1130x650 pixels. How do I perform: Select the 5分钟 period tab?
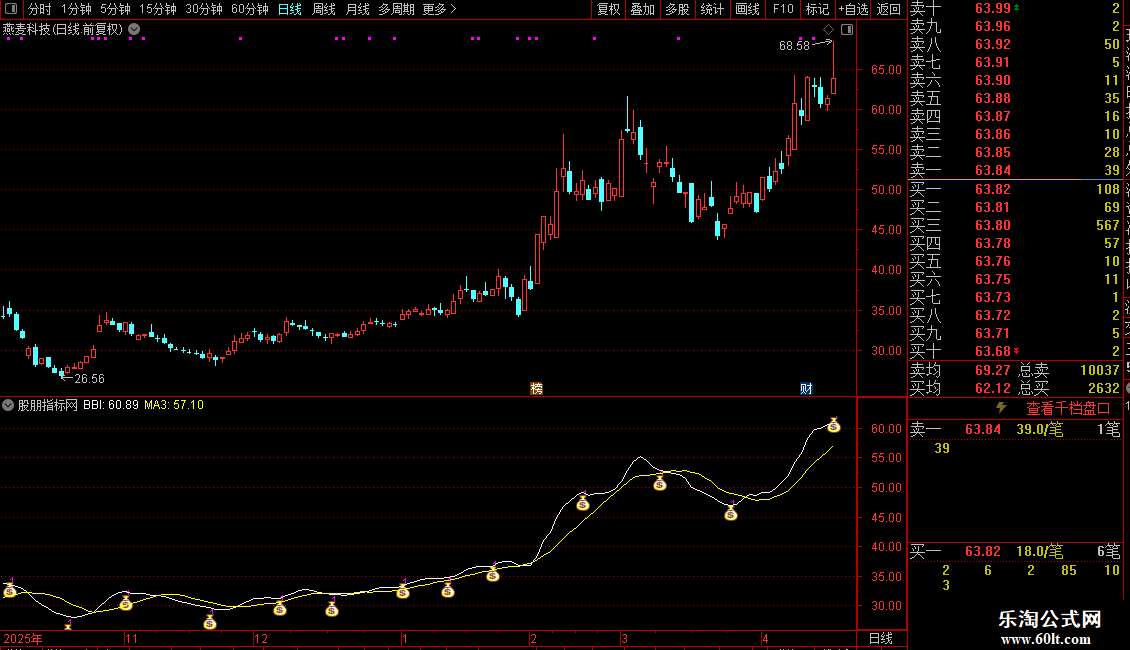[115, 9]
